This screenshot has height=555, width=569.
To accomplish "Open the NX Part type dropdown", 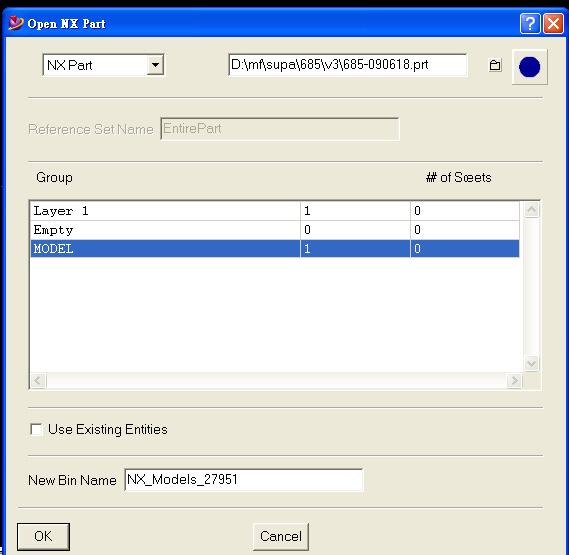I will pyautogui.click(x=155, y=65).
